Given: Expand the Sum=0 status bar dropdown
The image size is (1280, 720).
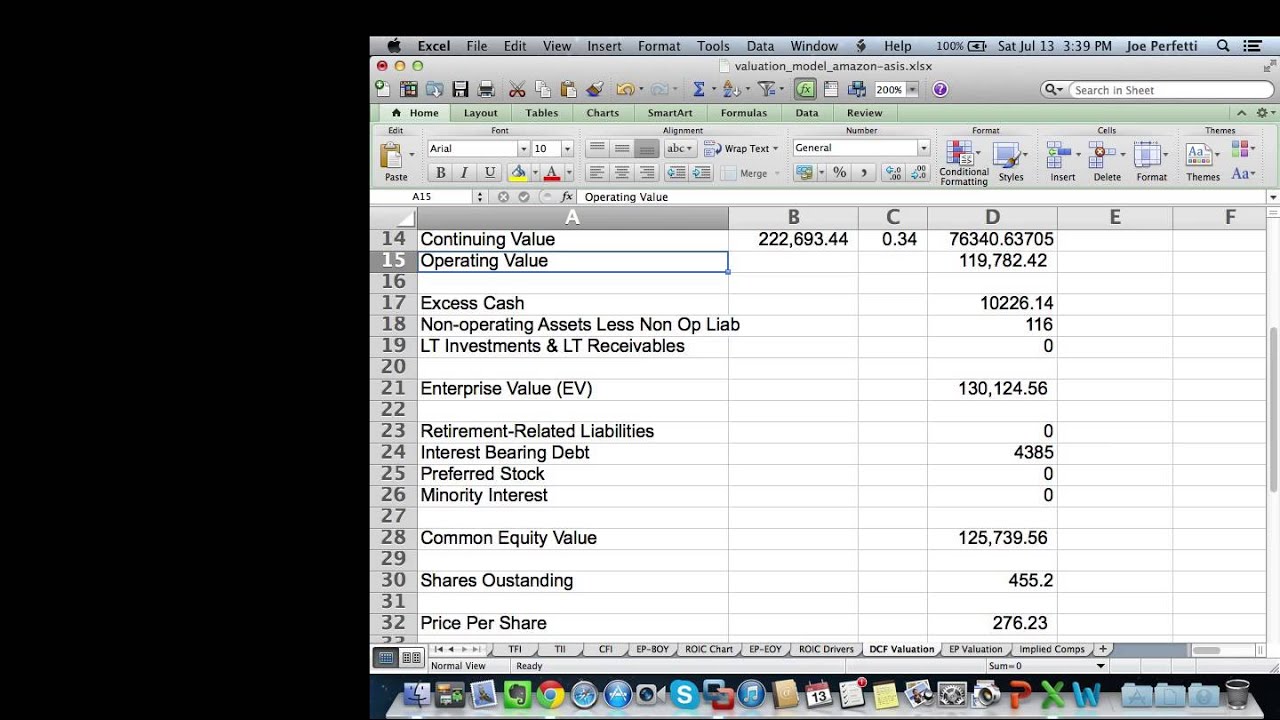Looking at the screenshot, I should coord(1101,666).
